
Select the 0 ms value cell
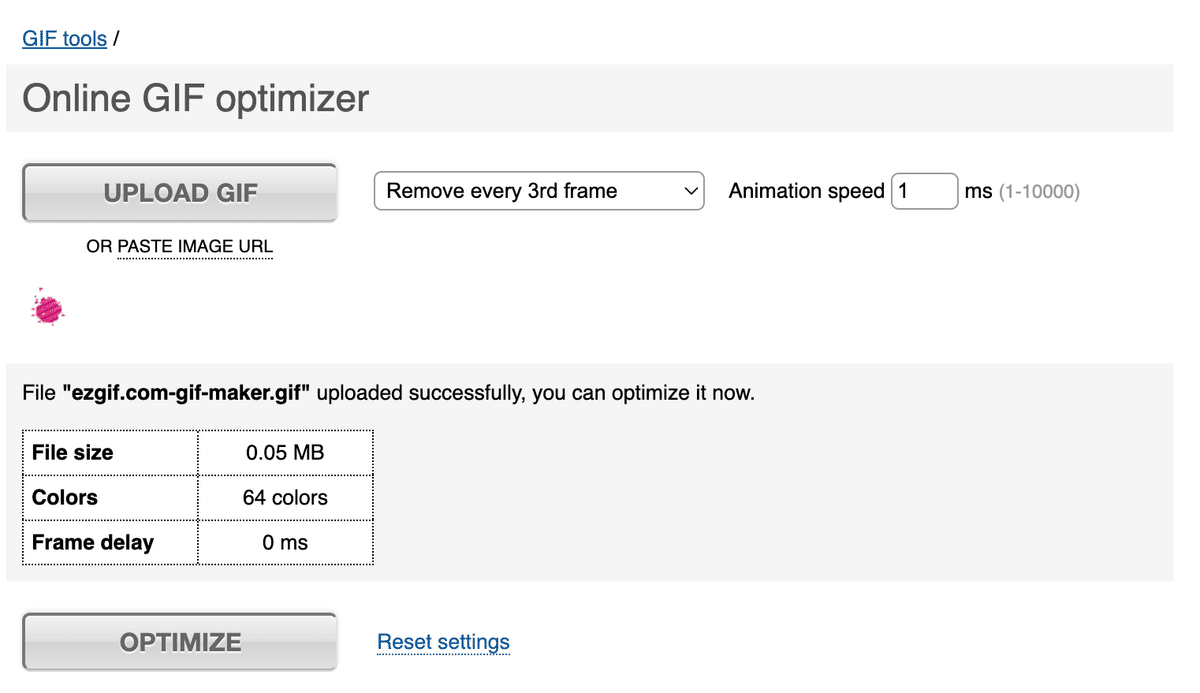285,543
